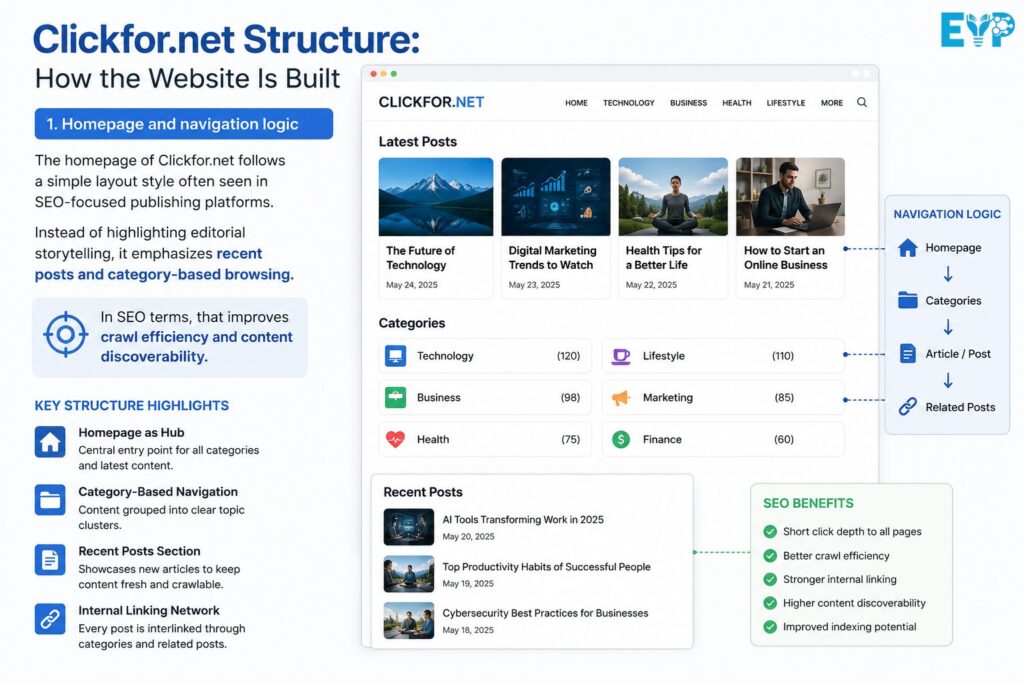
Task: Open The Future of Technology post thumbnail
Action: pyautogui.click(x=436, y=197)
